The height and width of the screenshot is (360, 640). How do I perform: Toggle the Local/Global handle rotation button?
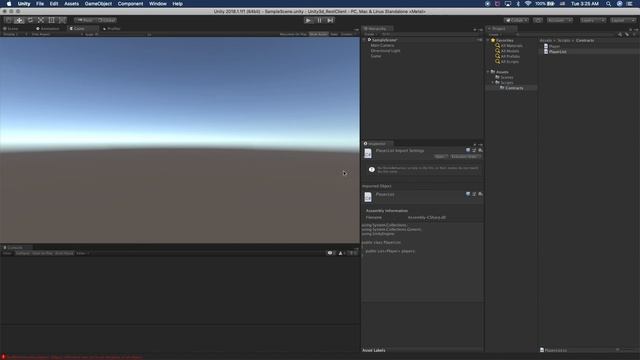107,20
